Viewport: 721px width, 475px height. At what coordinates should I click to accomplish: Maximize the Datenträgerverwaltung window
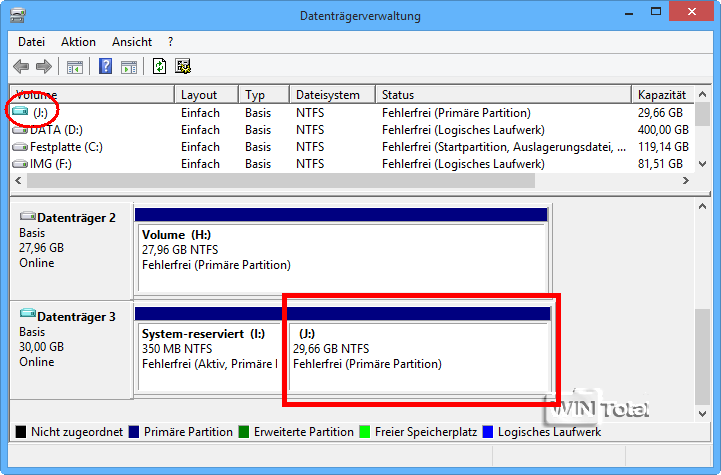point(656,12)
